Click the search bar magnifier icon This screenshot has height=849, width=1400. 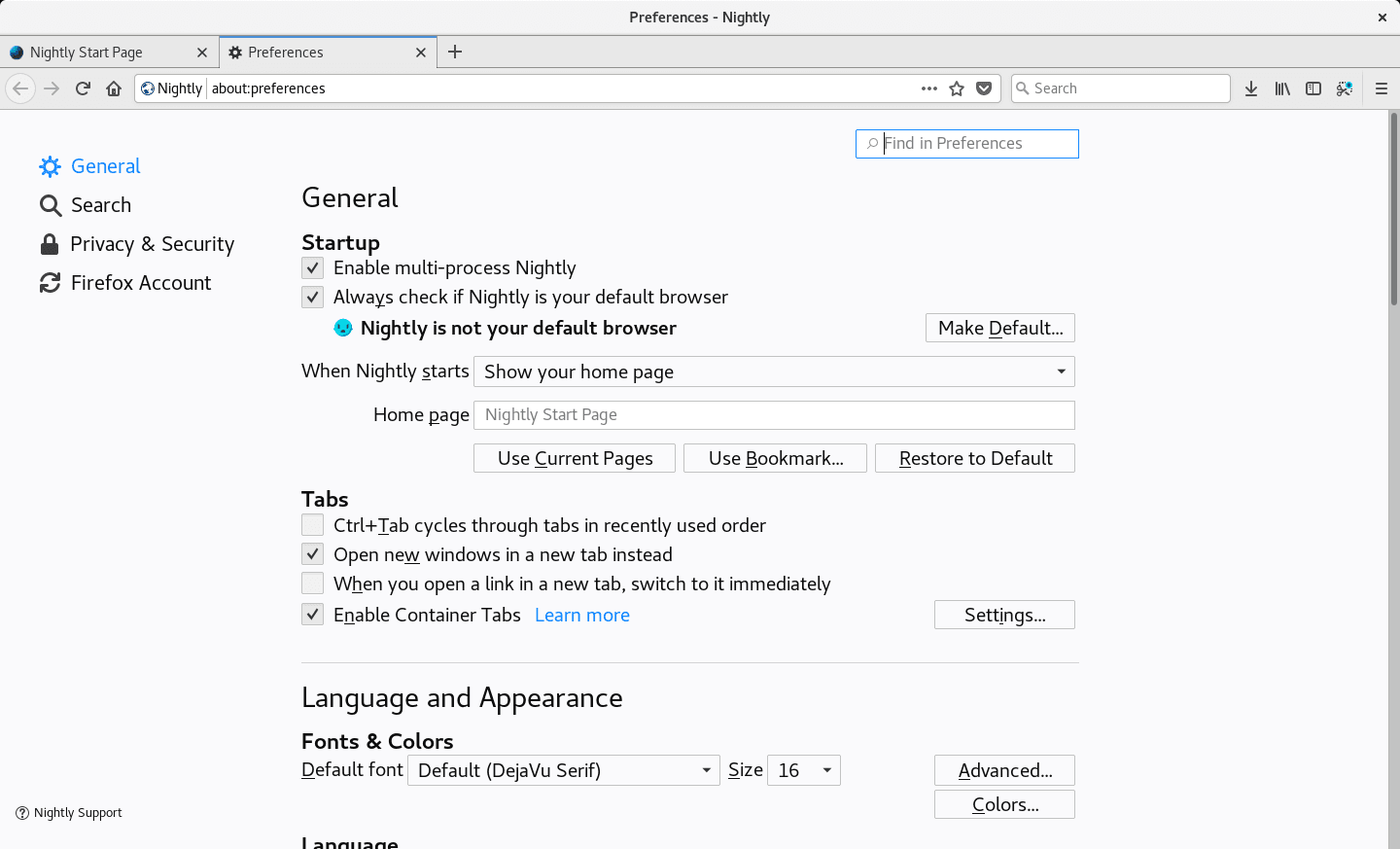1023,88
